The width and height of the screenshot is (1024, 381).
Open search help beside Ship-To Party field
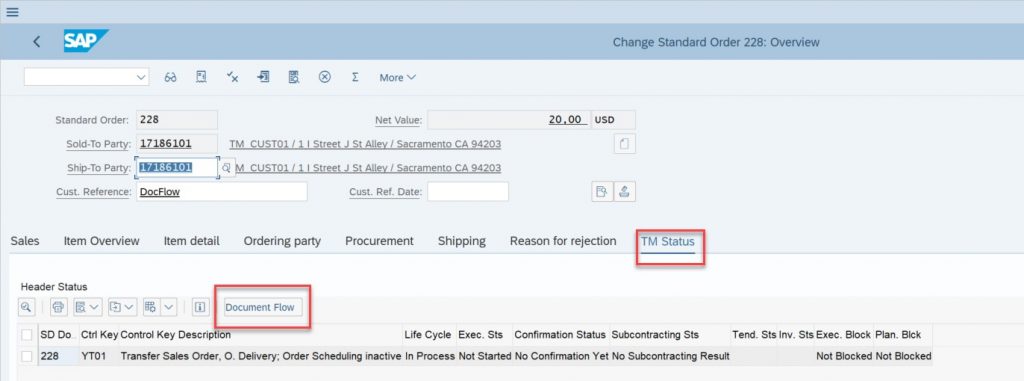click(226, 168)
